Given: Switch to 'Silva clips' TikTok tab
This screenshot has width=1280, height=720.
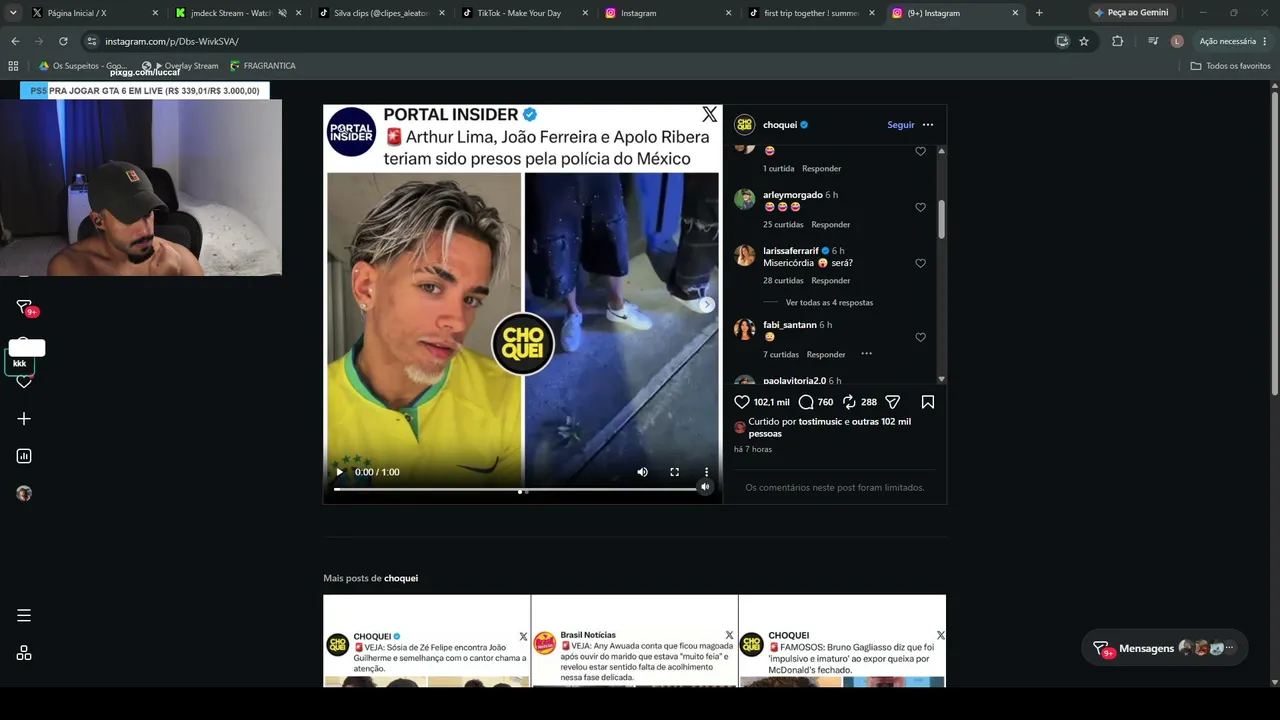Looking at the screenshot, I should click(x=381, y=13).
